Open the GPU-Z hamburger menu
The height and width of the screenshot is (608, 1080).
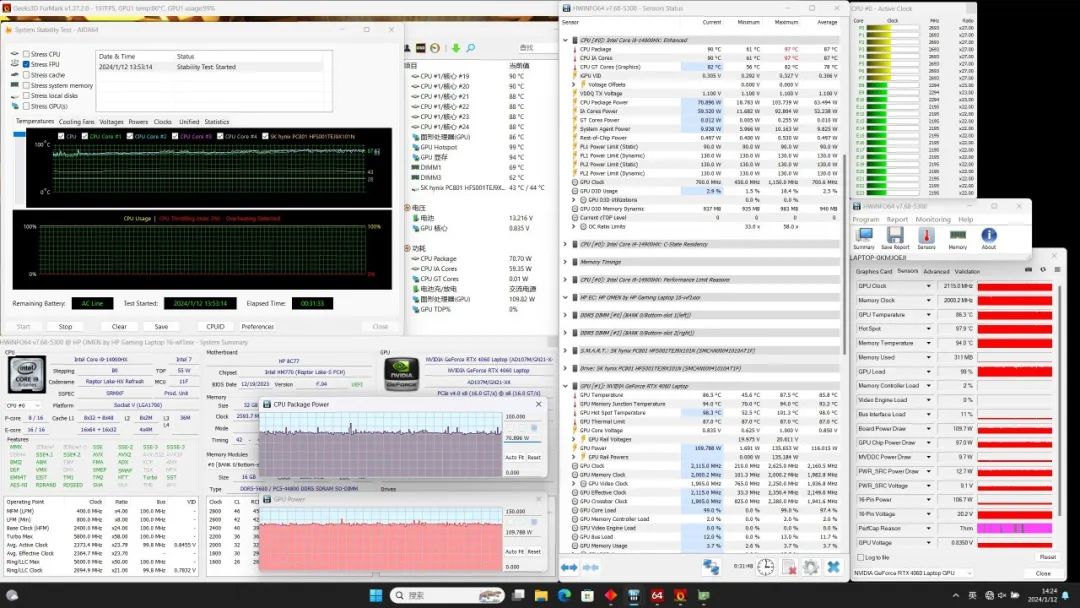pyautogui.click(x=1057, y=269)
